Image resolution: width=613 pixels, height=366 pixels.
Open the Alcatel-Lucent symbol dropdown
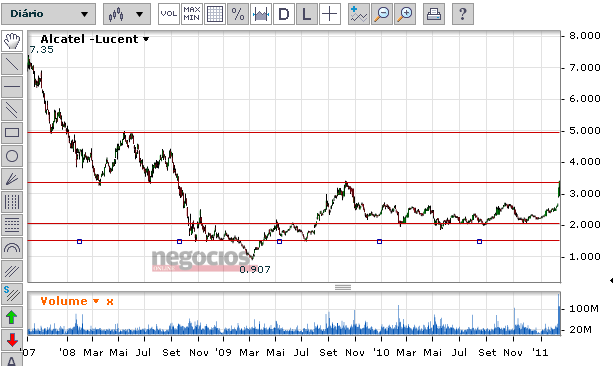pyautogui.click(x=146, y=39)
